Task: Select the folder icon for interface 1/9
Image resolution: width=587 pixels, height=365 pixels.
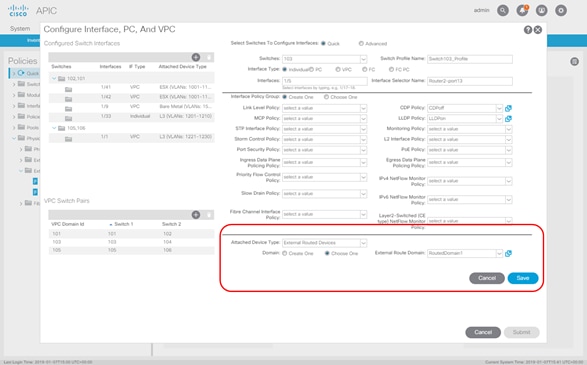Action: coord(69,109)
